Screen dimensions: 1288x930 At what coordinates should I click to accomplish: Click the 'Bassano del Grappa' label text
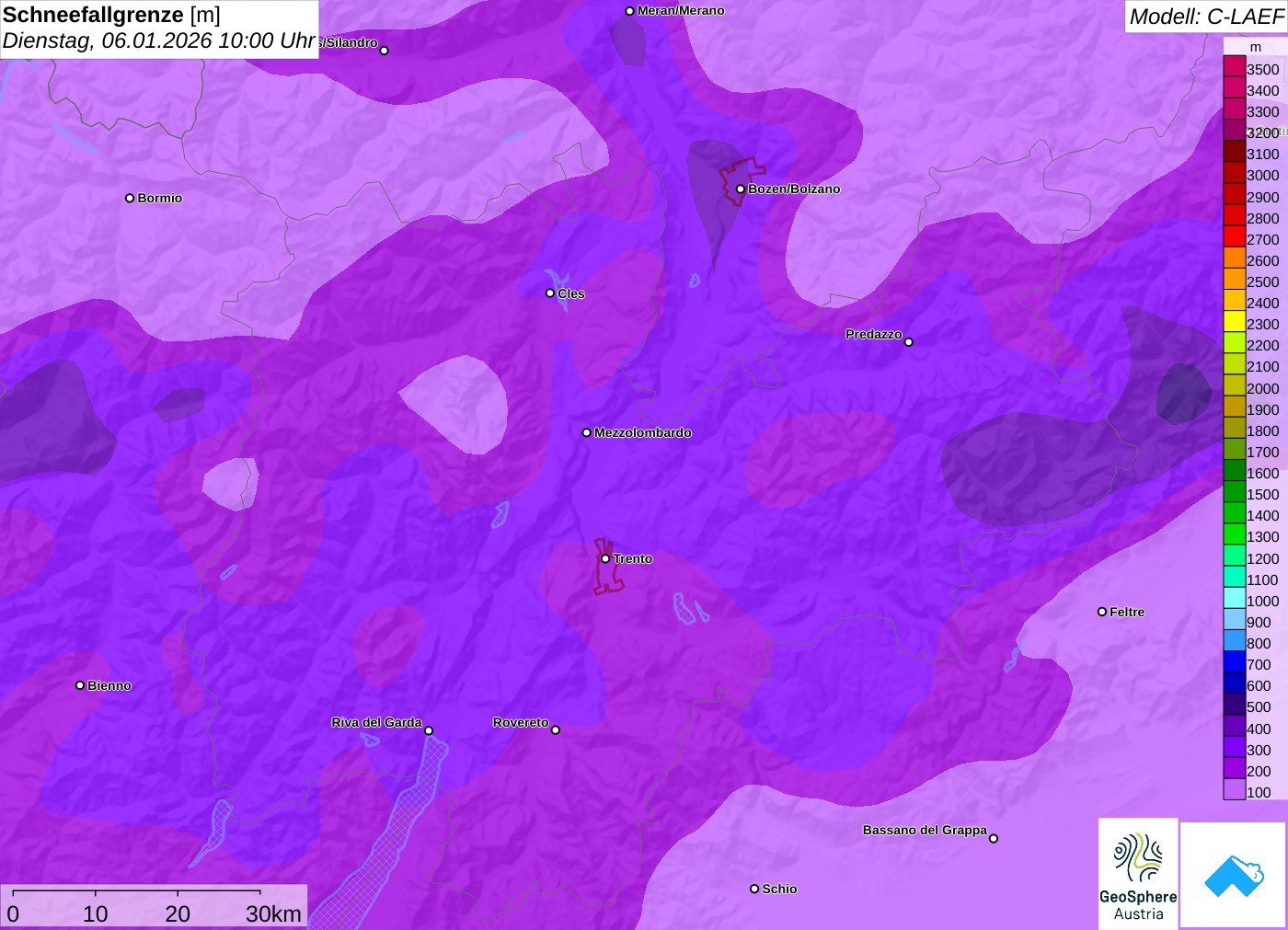[925, 830]
